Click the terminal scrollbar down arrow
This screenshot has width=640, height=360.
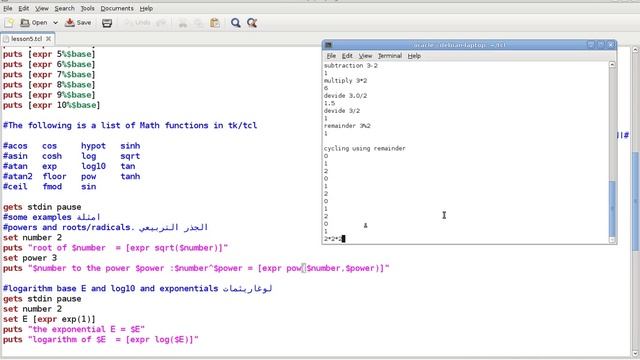pyautogui.click(x=612, y=240)
